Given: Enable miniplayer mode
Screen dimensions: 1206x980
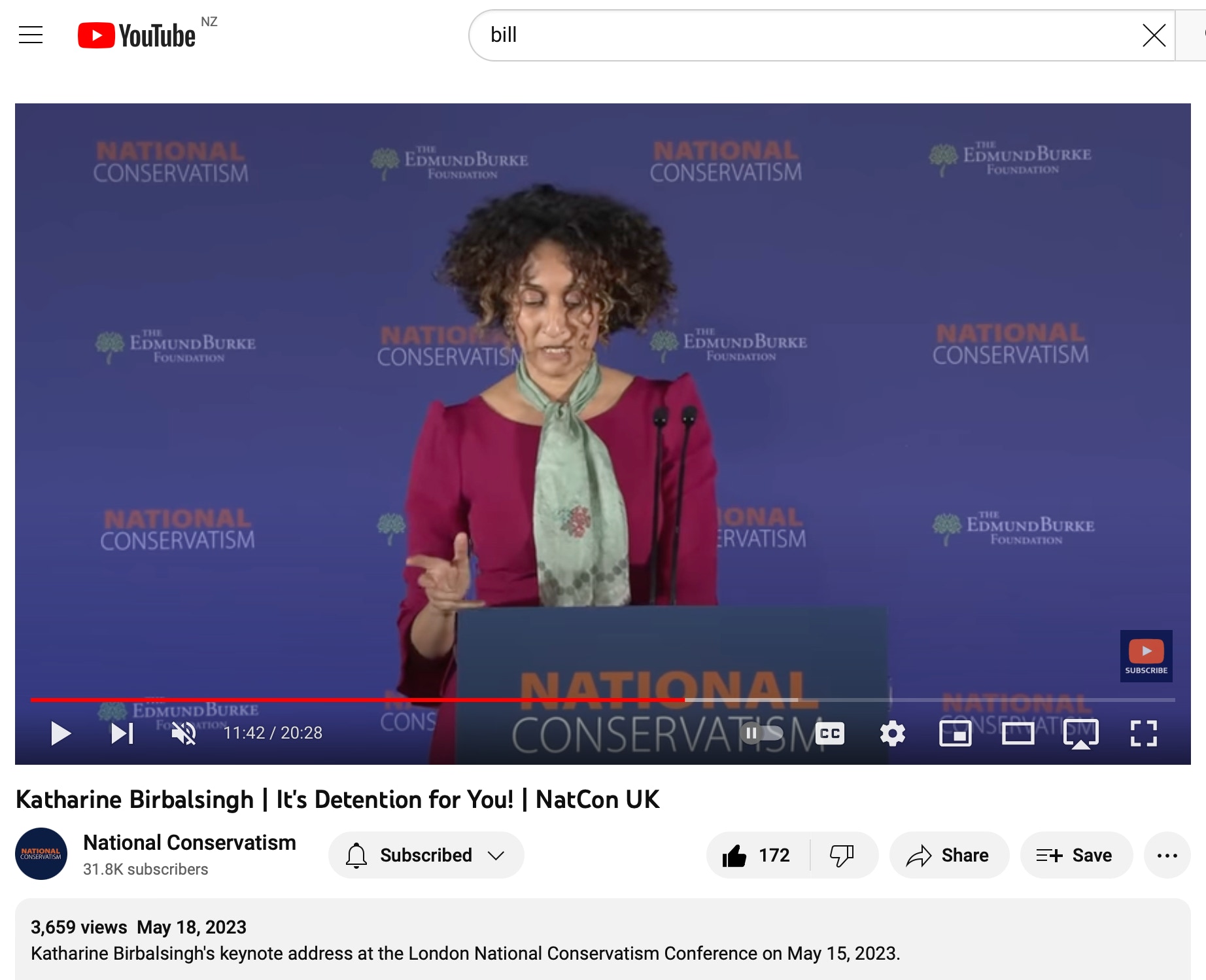Looking at the screenshot, I should tap(955, 733).
